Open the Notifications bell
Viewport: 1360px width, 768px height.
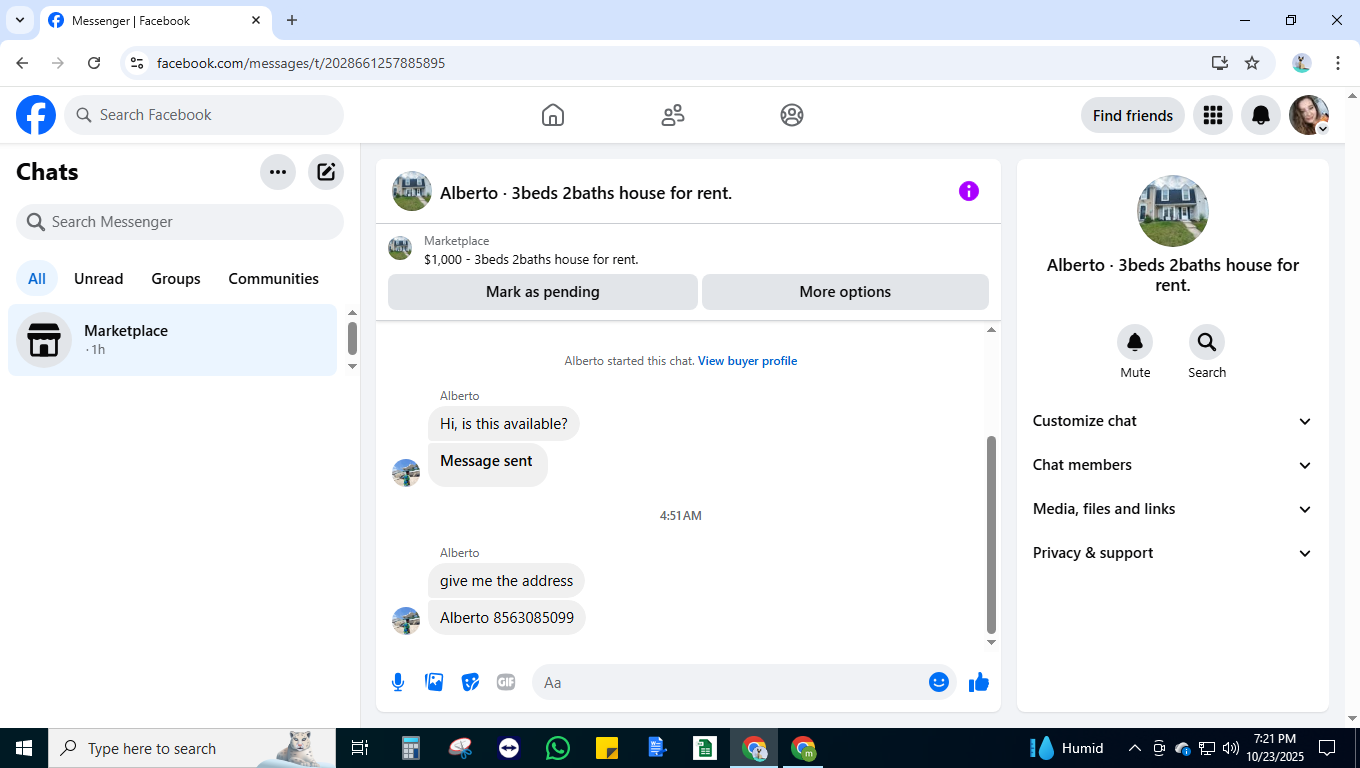click(1261, 115)
